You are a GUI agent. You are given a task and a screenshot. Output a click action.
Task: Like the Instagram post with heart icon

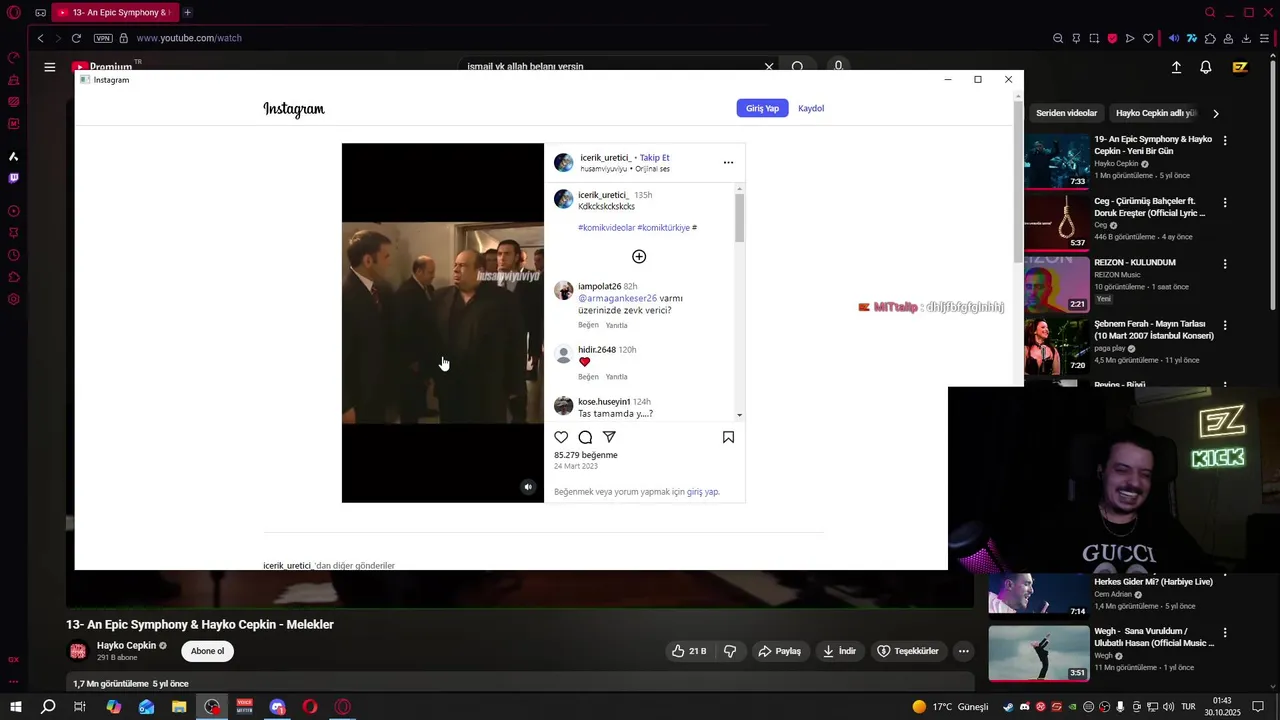coord(561,437)
